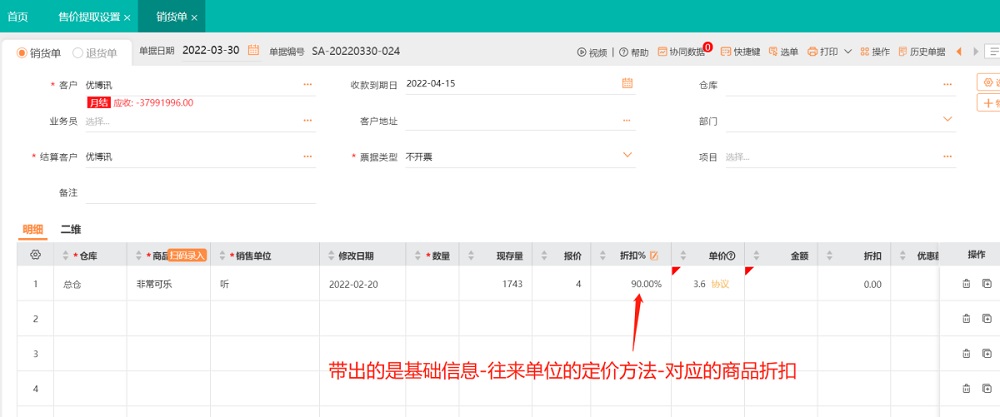Viewport: 1000px width, 417px height.
Task: Delete row 2 with the trash icon
Action: 966,318
